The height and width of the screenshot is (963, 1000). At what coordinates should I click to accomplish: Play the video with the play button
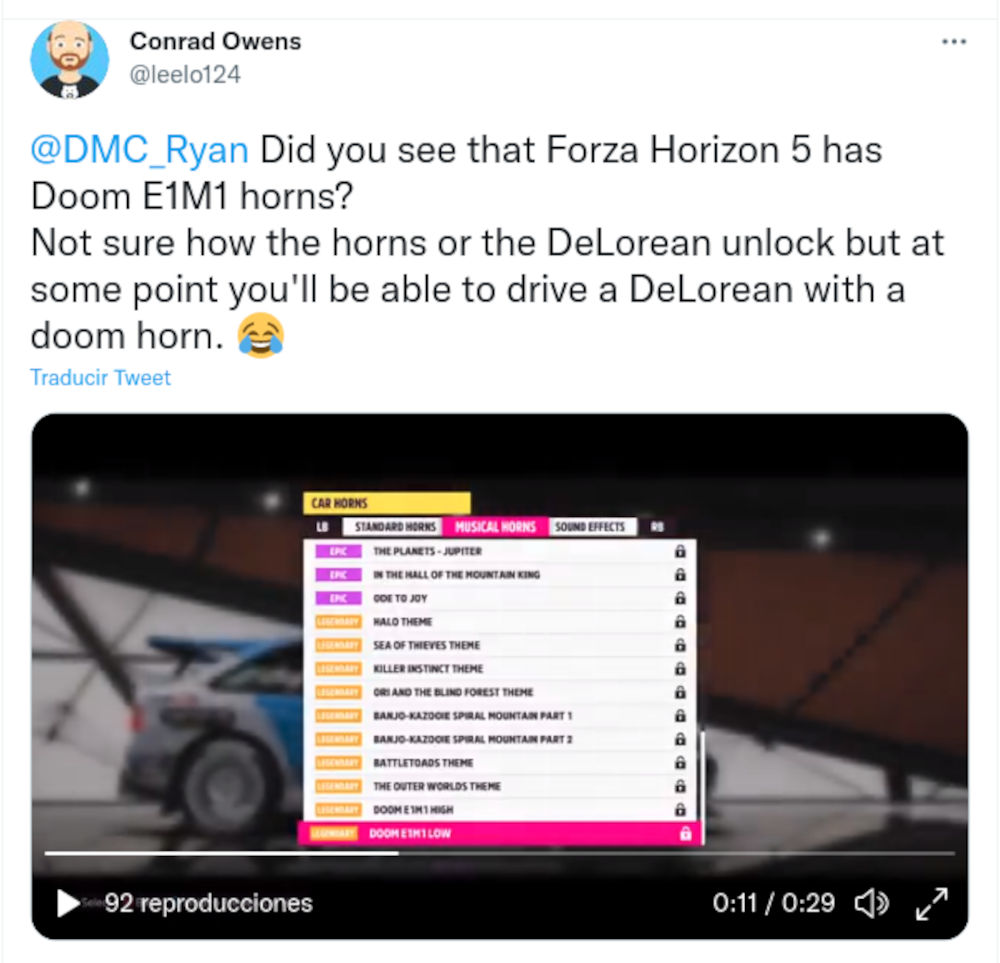[68, 903]
